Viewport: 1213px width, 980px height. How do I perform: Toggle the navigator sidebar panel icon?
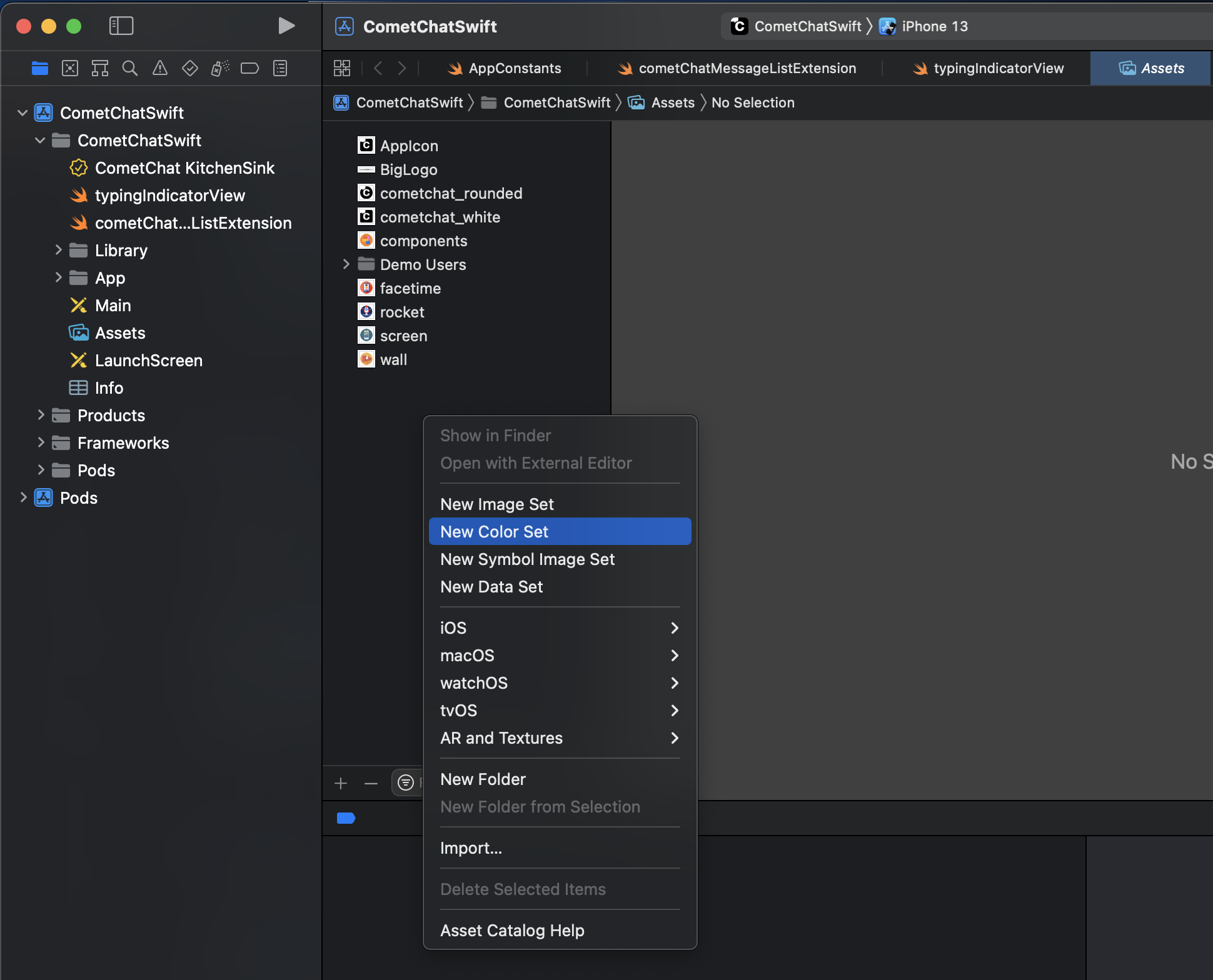tap(121, 26)
